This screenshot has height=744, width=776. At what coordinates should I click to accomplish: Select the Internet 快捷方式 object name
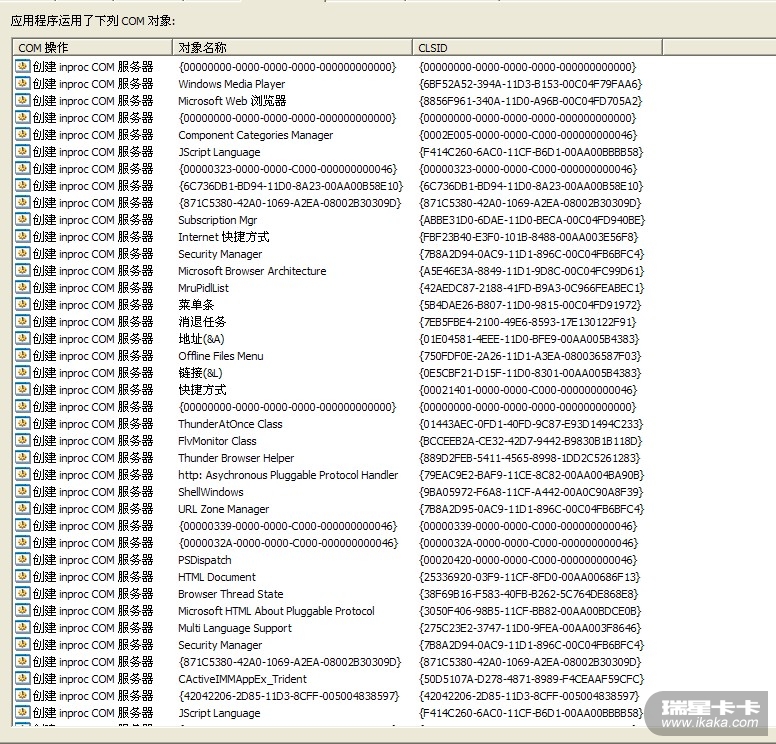(x=224, y=237)
